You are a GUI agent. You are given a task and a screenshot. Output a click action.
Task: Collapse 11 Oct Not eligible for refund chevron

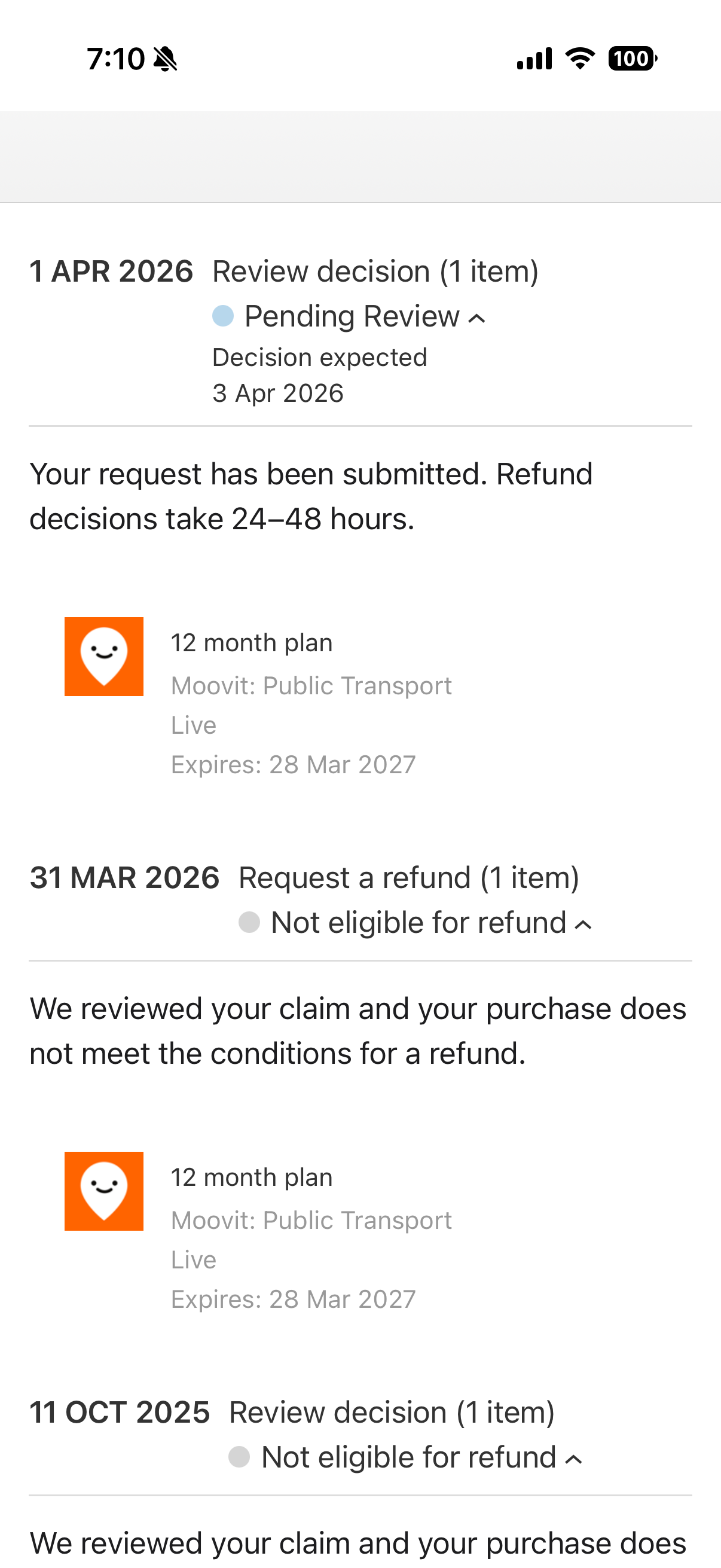pyautogui.click(x=574, y=1459)
